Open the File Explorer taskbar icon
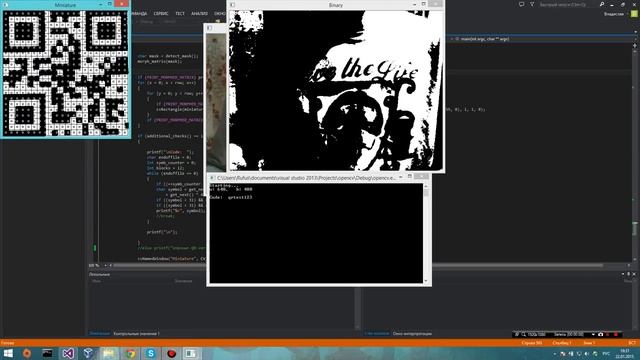Viewport: 640px width, 360px height. point(109,353)
